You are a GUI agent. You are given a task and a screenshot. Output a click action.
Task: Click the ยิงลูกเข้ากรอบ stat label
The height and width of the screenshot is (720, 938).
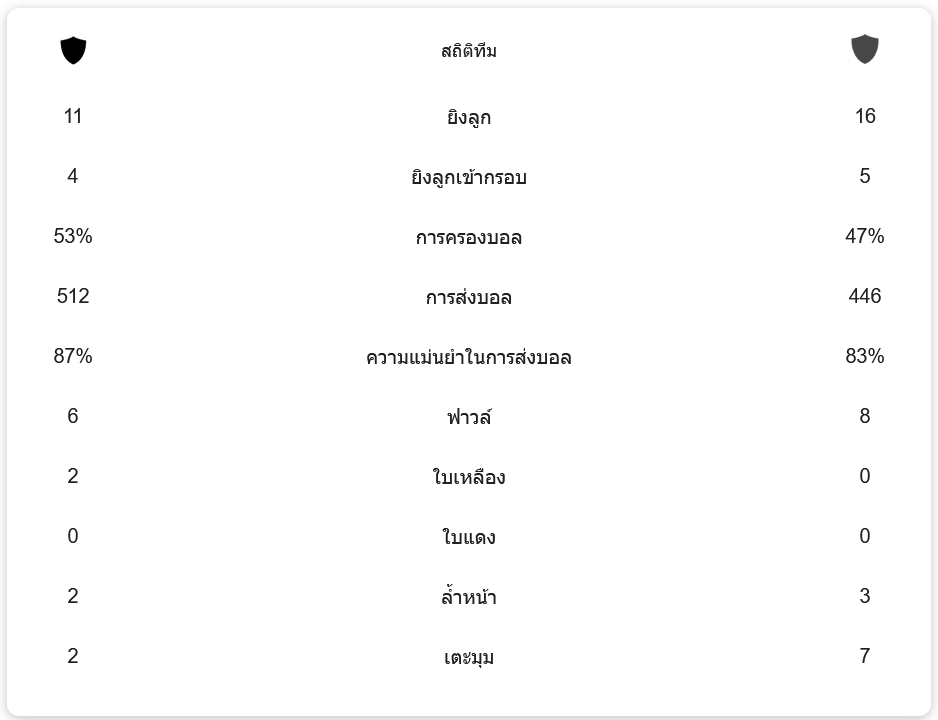[x=469, y=177]
